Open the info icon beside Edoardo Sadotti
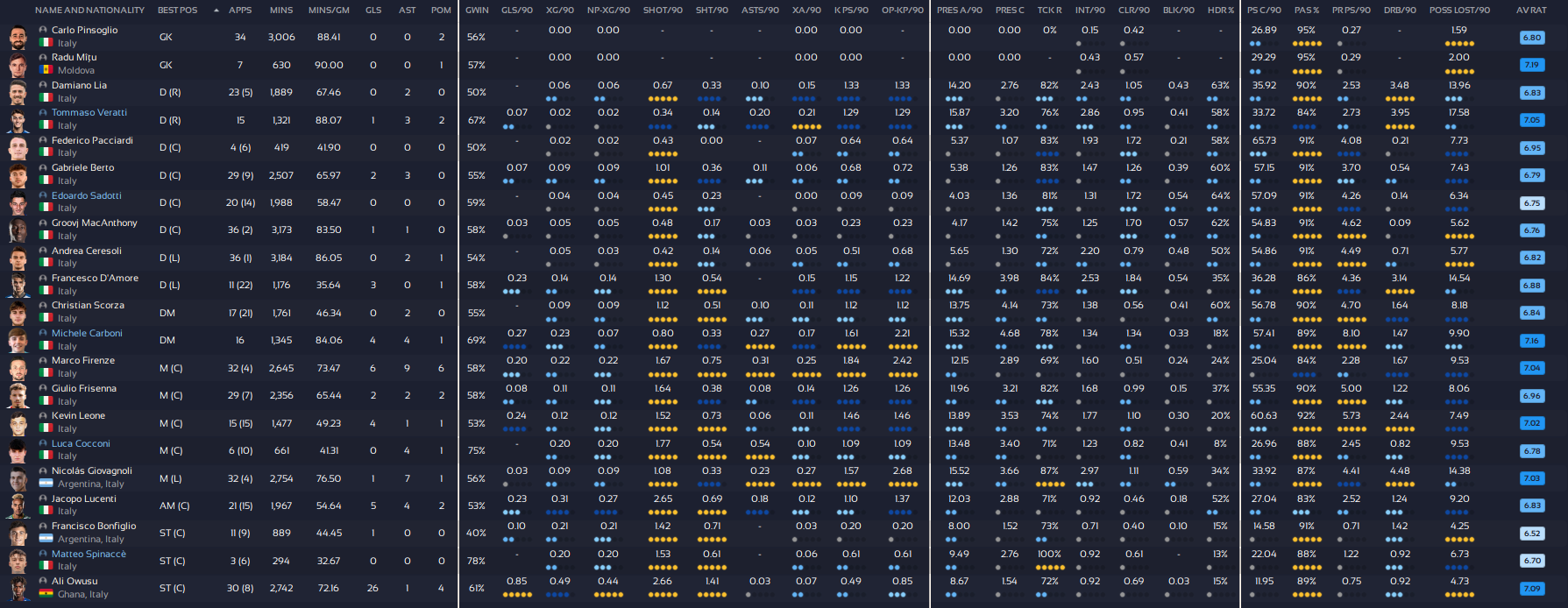 click(44, 195)
